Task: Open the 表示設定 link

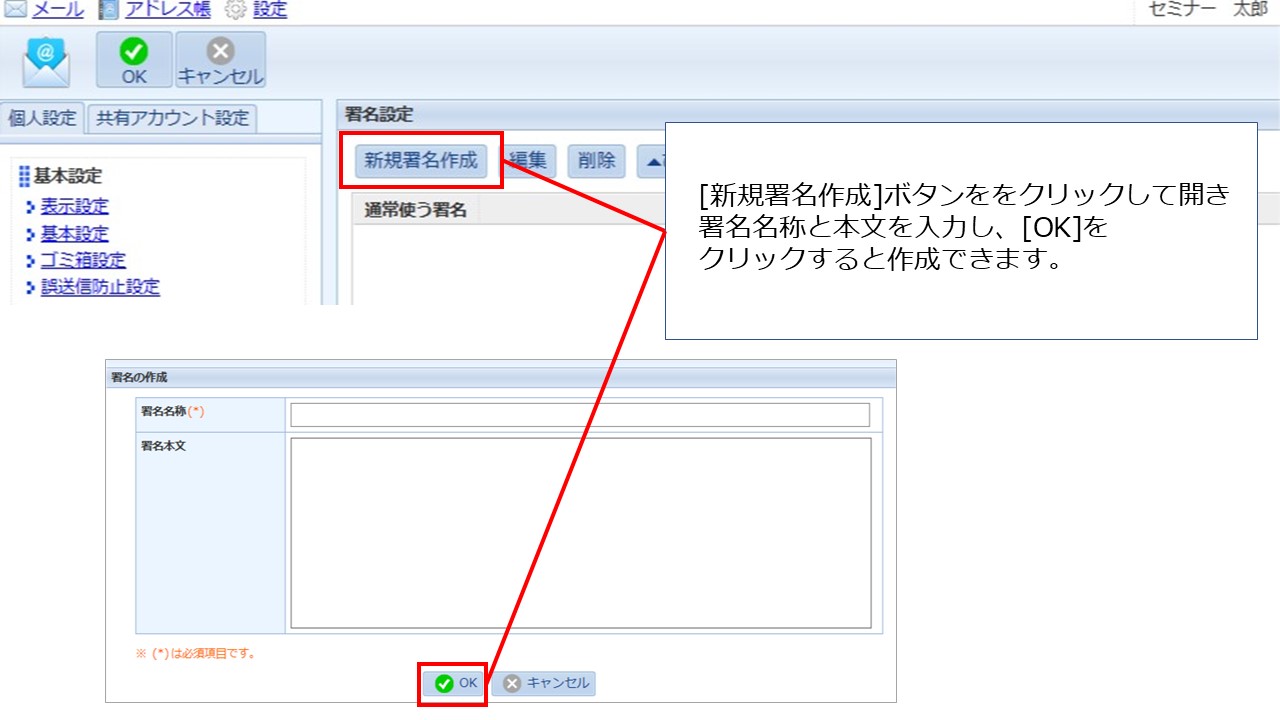Action: coord(75,207)
